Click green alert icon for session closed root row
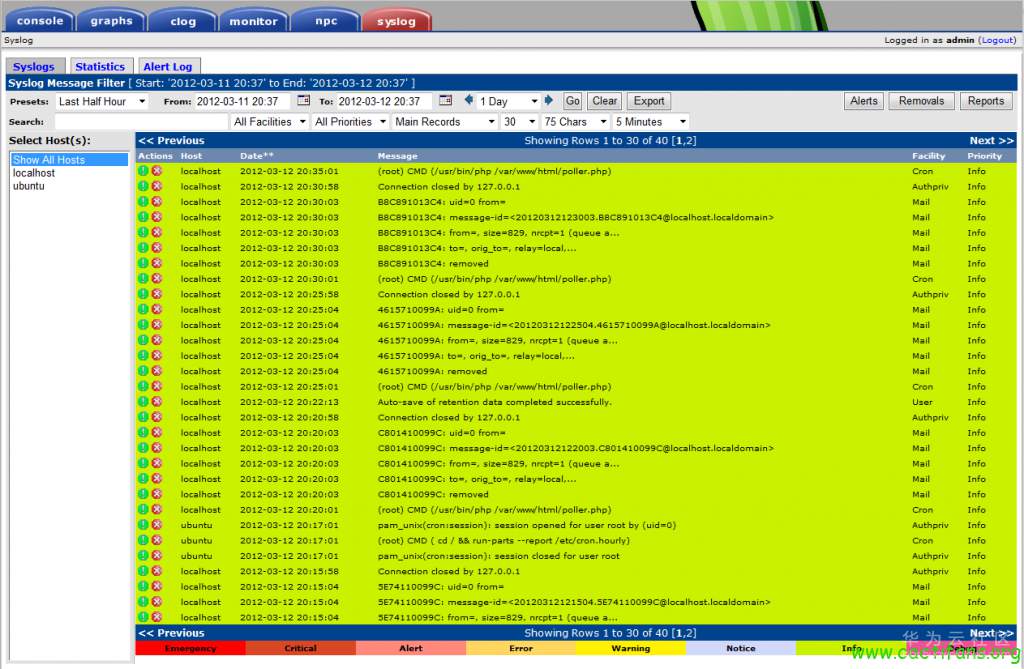This screenshot has width=1024, height=669. pos(143,556)
